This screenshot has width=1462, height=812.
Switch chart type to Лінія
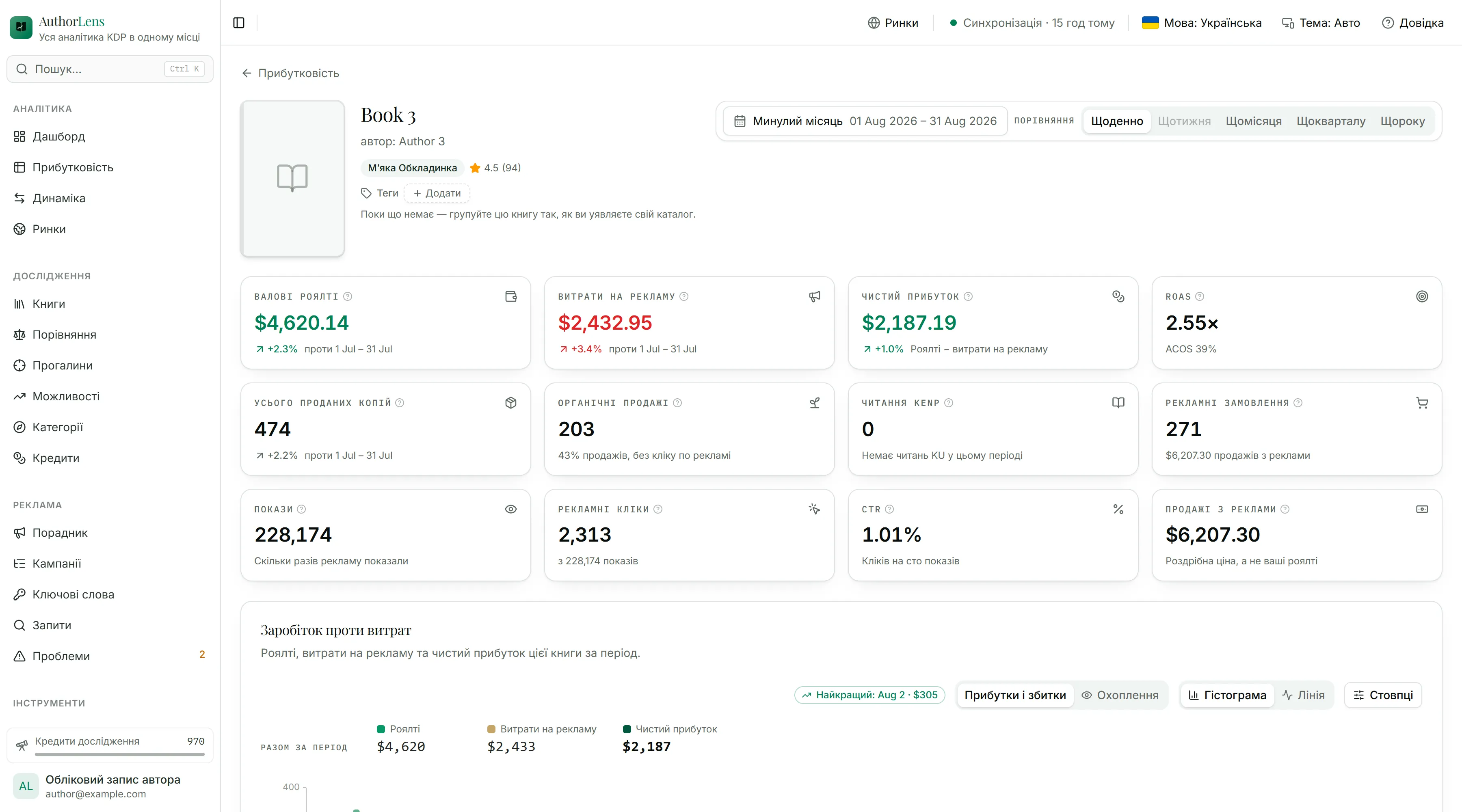[x=1304, y=695]
